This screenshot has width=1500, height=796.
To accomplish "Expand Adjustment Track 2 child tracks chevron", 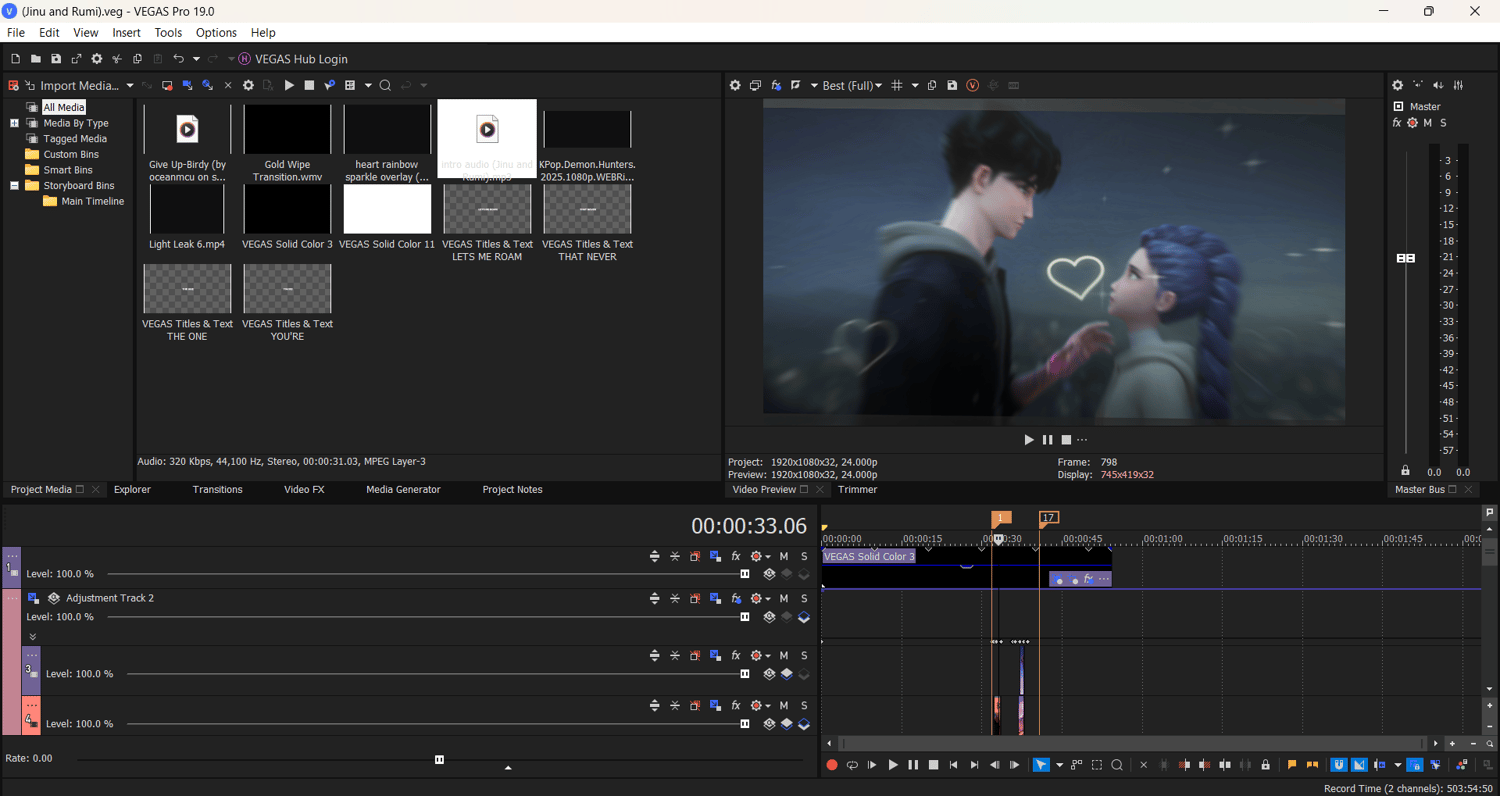I will [33, 636].
